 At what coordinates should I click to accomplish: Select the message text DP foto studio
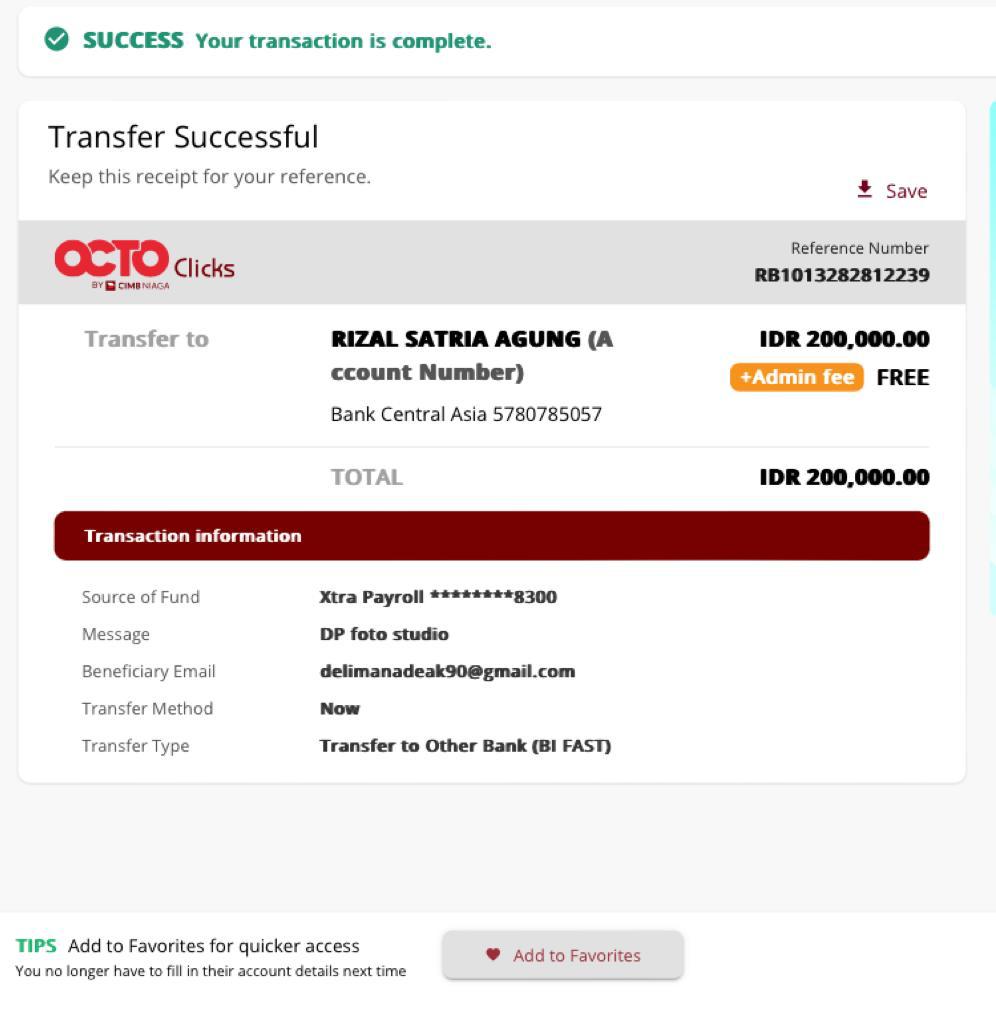384,634
